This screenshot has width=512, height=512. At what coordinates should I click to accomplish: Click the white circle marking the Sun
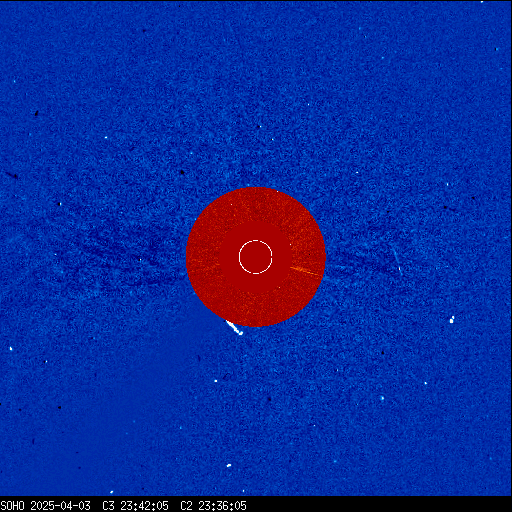click(256, 257)
